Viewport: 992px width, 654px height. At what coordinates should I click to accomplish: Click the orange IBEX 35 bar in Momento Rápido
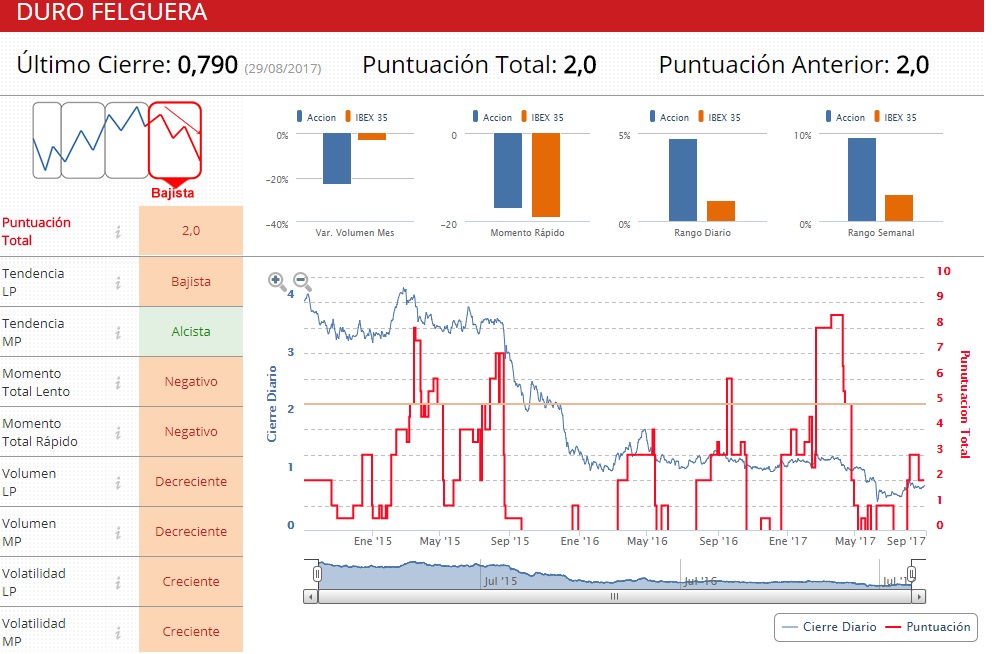tap(546, 175)
